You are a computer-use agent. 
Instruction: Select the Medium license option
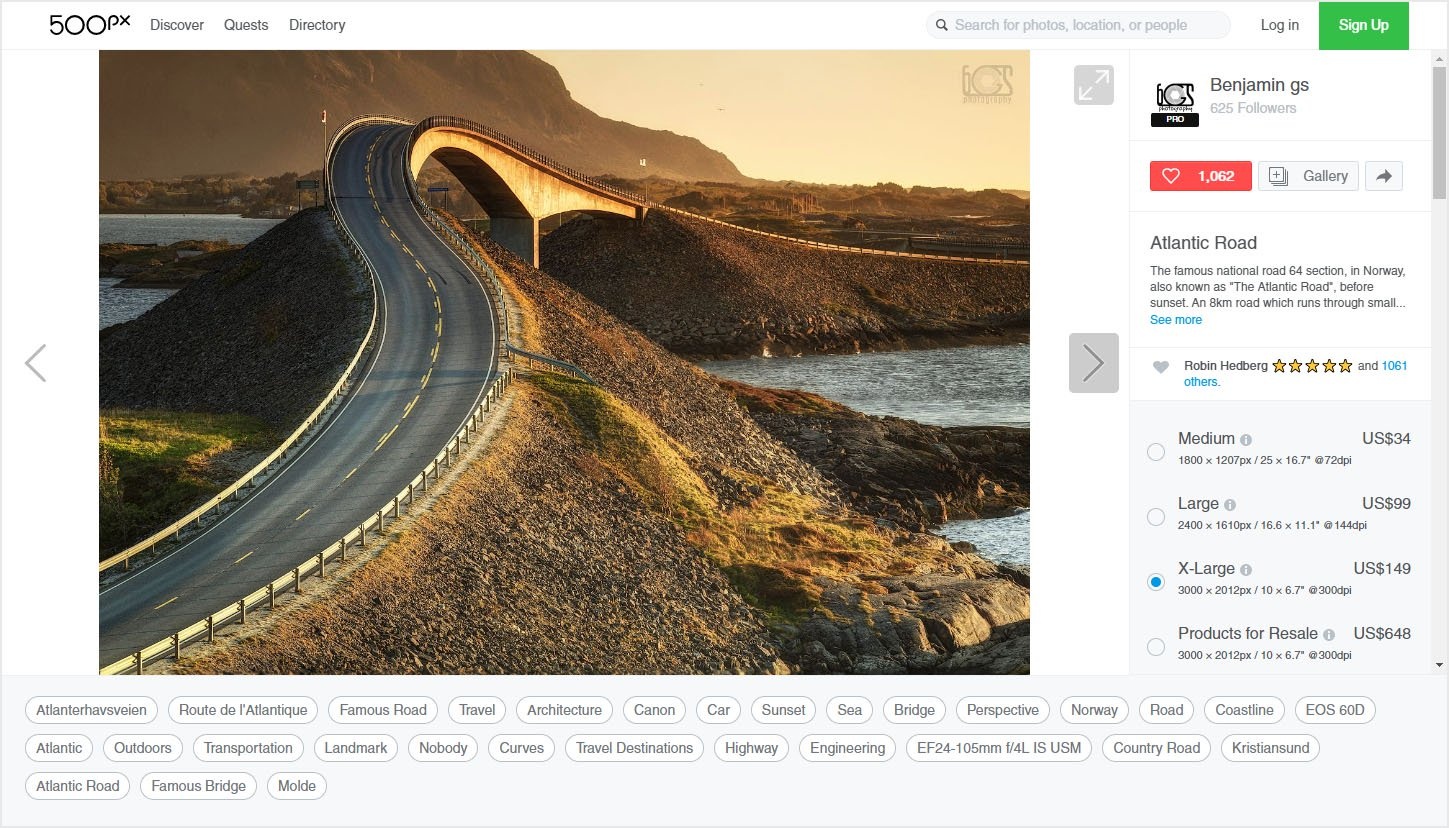pos(1156,452)
